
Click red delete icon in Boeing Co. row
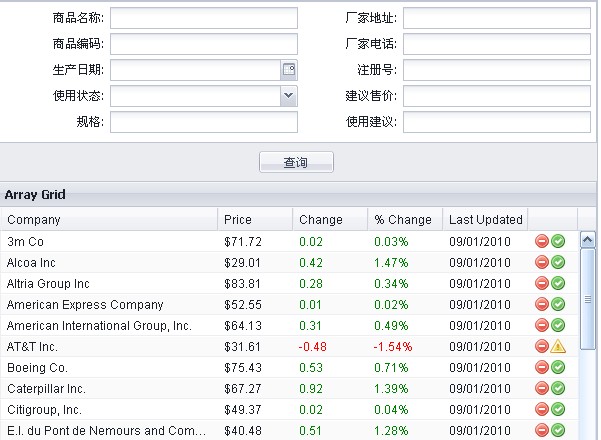click(542, 367)
